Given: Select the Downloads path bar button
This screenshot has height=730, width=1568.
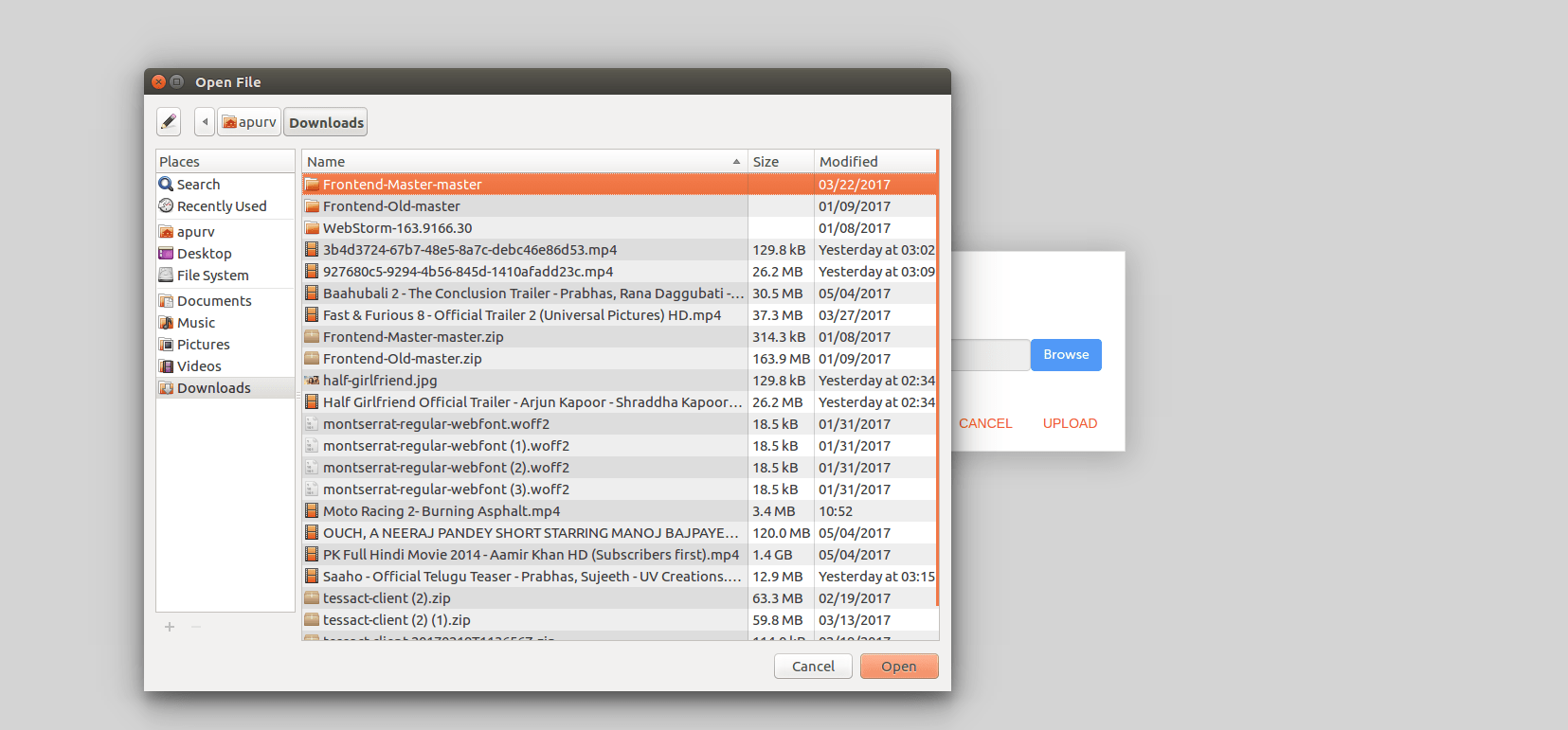Looking at the screenshot, I should [x=326, y=122].
